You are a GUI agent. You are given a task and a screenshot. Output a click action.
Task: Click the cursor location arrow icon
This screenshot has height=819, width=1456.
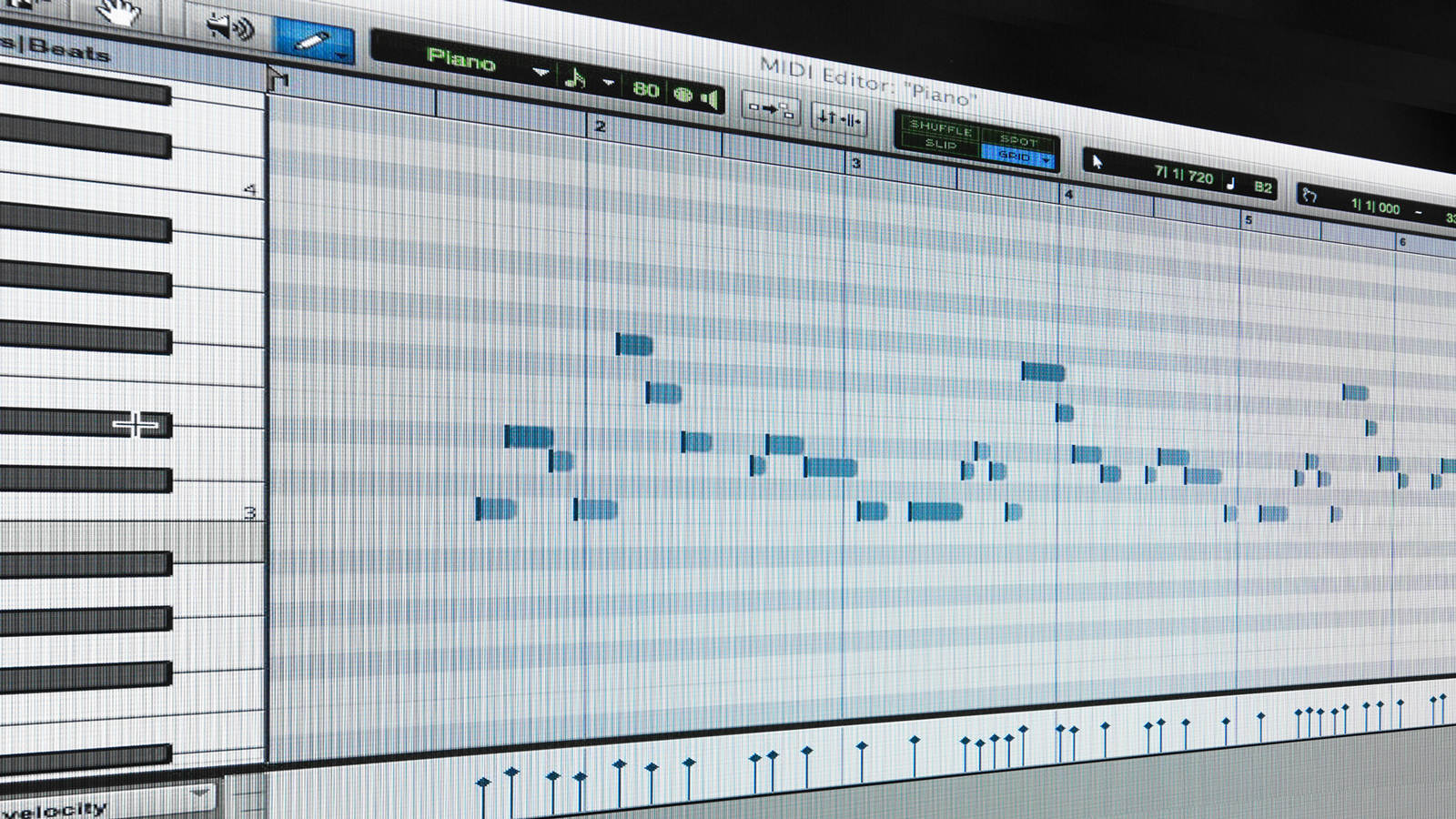(x=1097, y=162)
